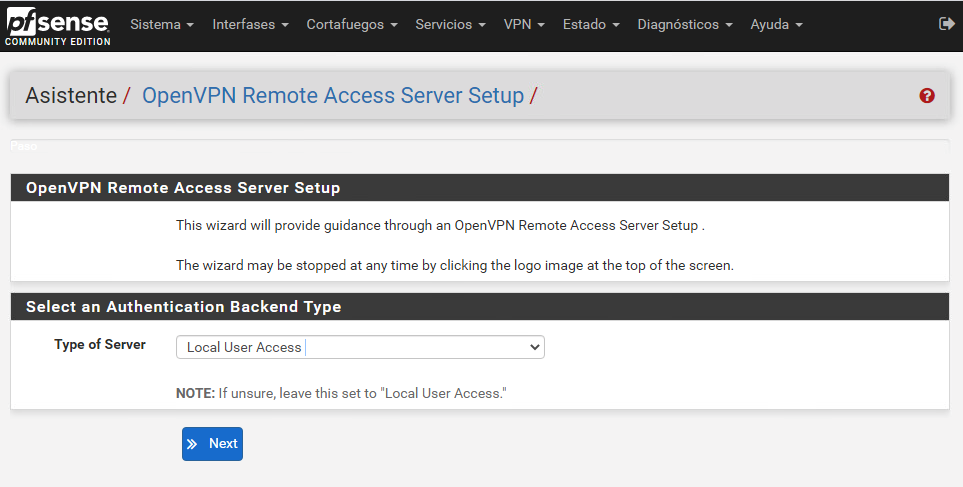Click the NOTE hint text below dropdown
Viewport: 963px width, 487px height.
[341, 393]
